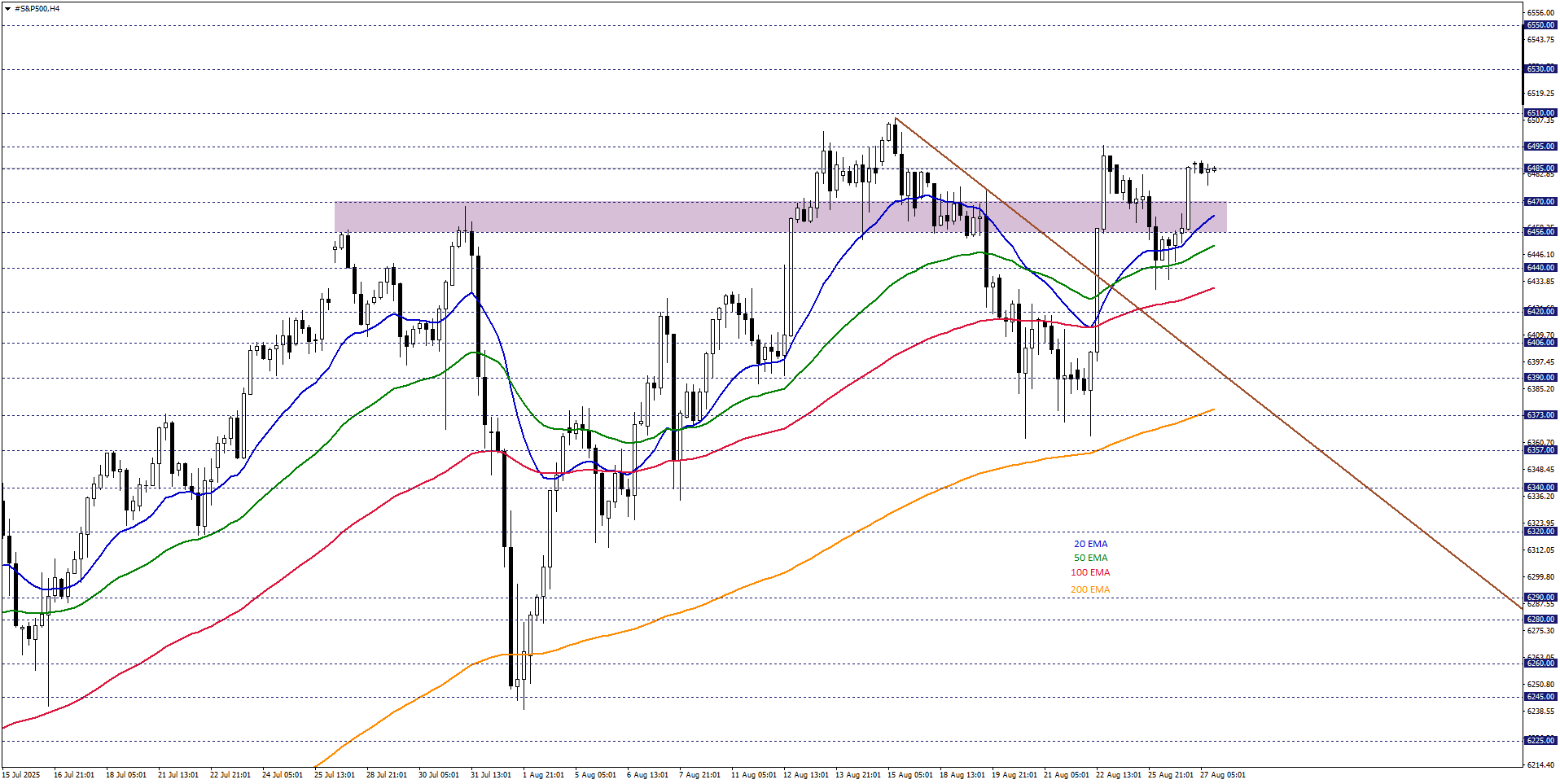Click the 6406.00 price level label
This screenshot has height=784, width=1560.
[x=1540, y=343]
